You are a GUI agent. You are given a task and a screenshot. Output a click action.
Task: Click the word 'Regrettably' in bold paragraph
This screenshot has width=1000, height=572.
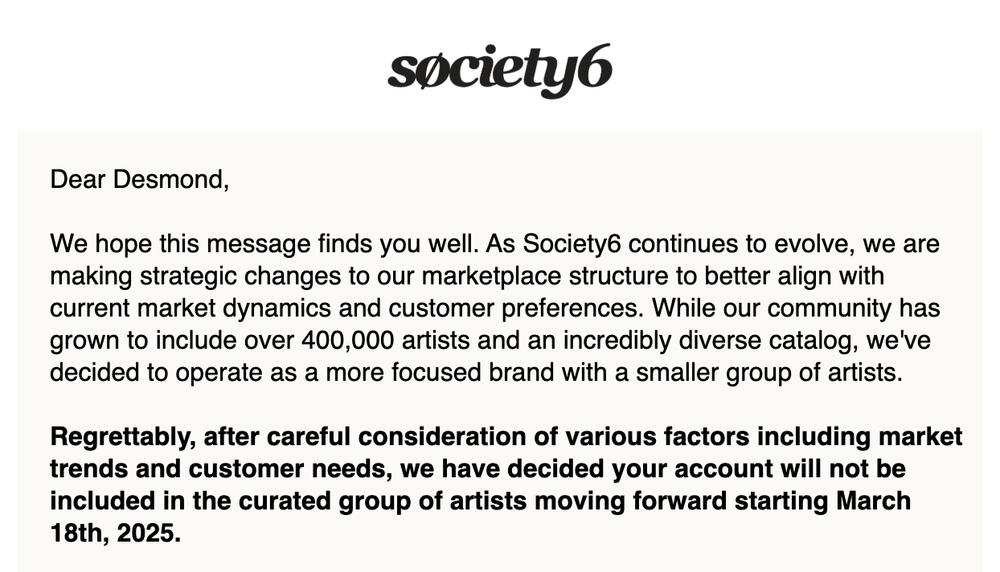[122, 437]
